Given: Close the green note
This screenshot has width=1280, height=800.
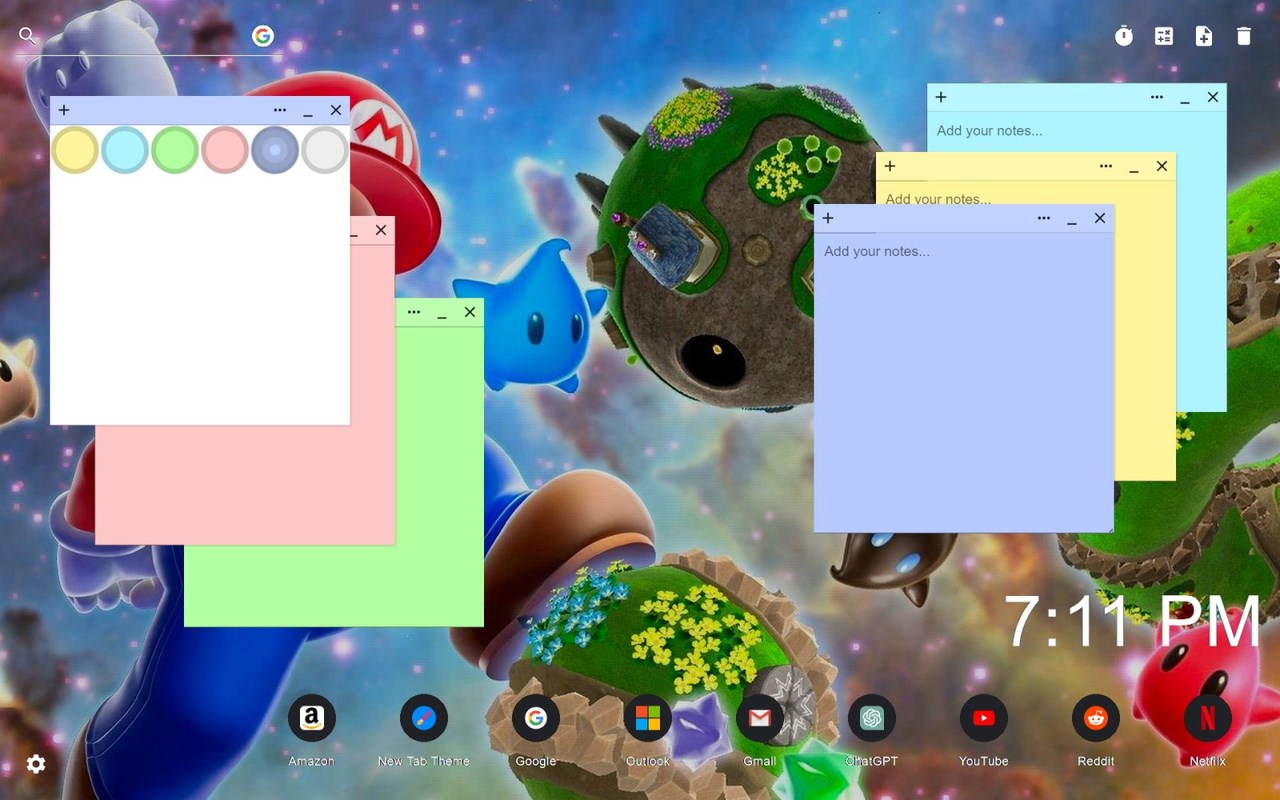Looking at the screenshot, I should (470, 312).
